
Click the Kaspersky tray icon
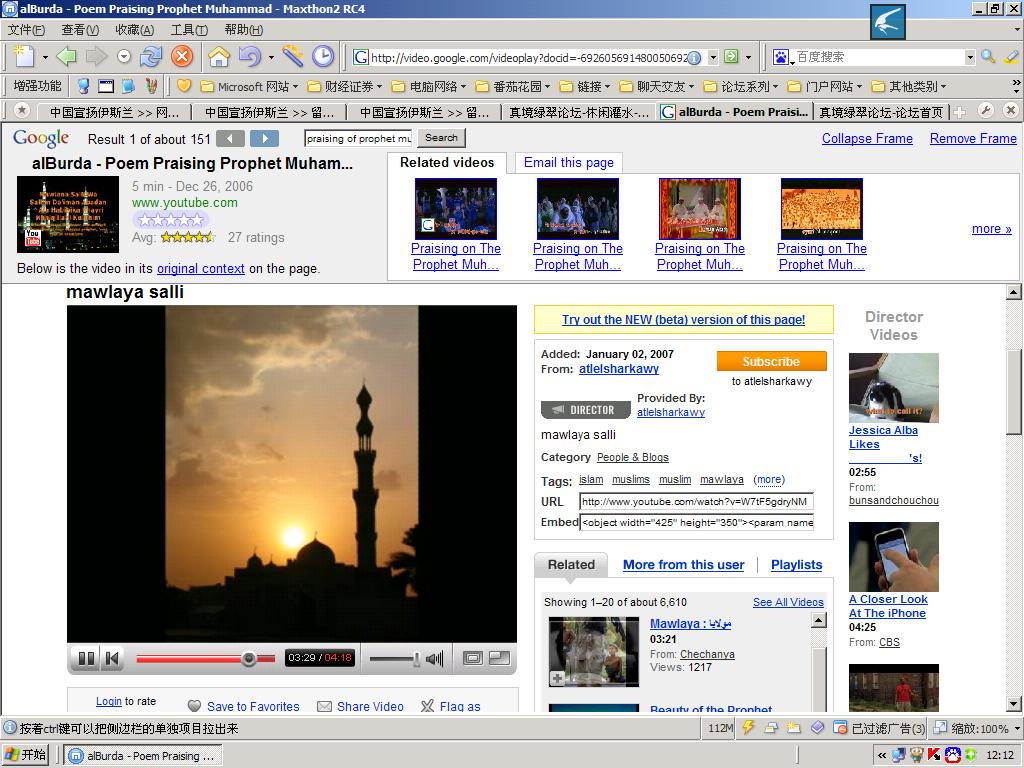tap(935, 755)
